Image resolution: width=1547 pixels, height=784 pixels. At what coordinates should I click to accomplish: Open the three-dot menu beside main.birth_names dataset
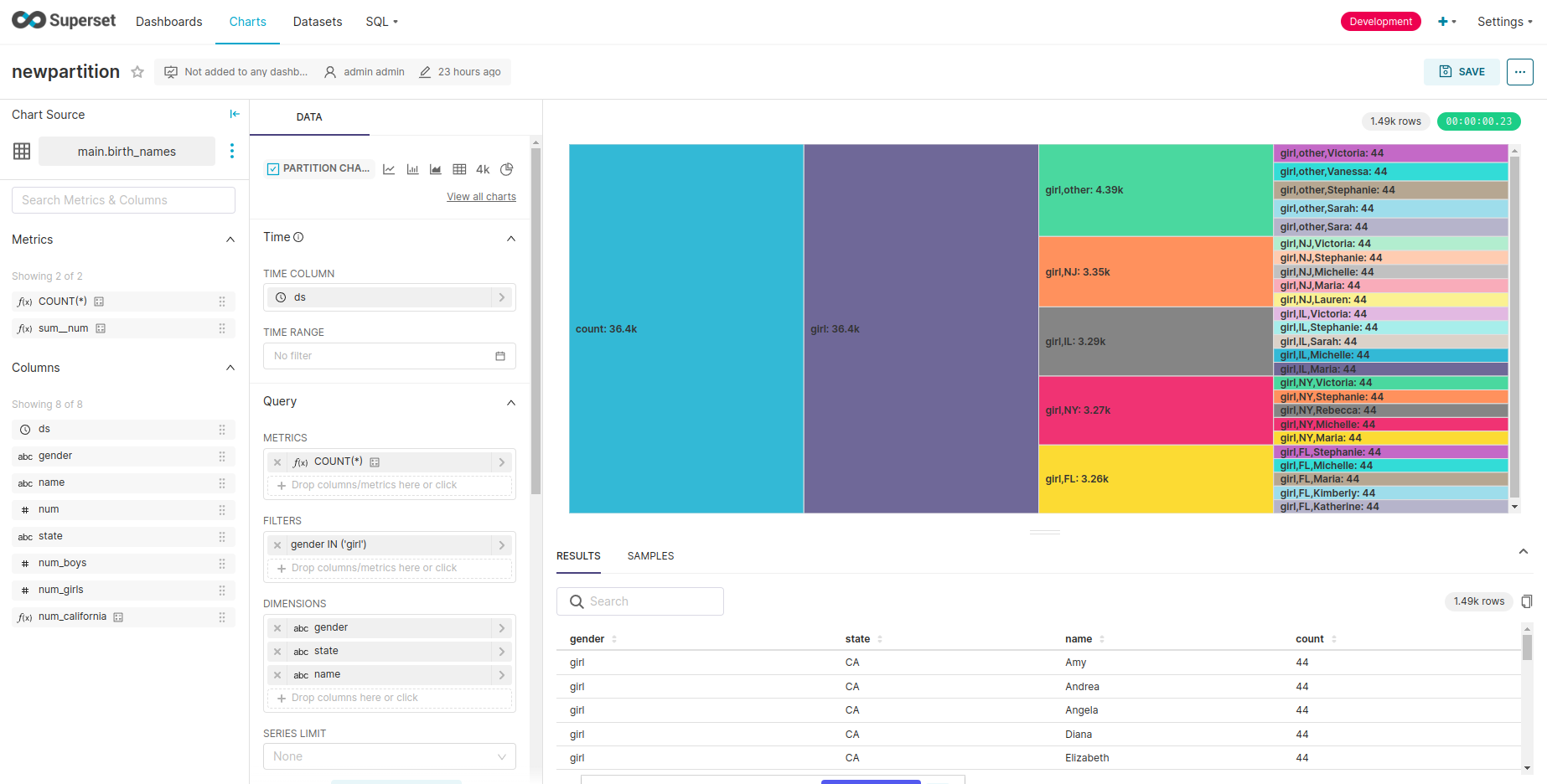(x=232, y=151)
